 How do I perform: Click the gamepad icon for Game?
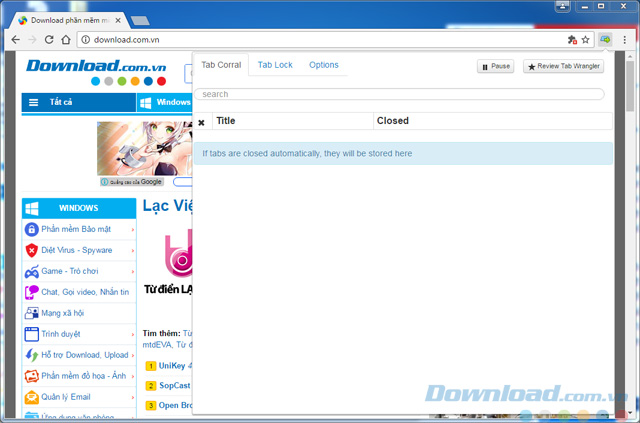31,272
